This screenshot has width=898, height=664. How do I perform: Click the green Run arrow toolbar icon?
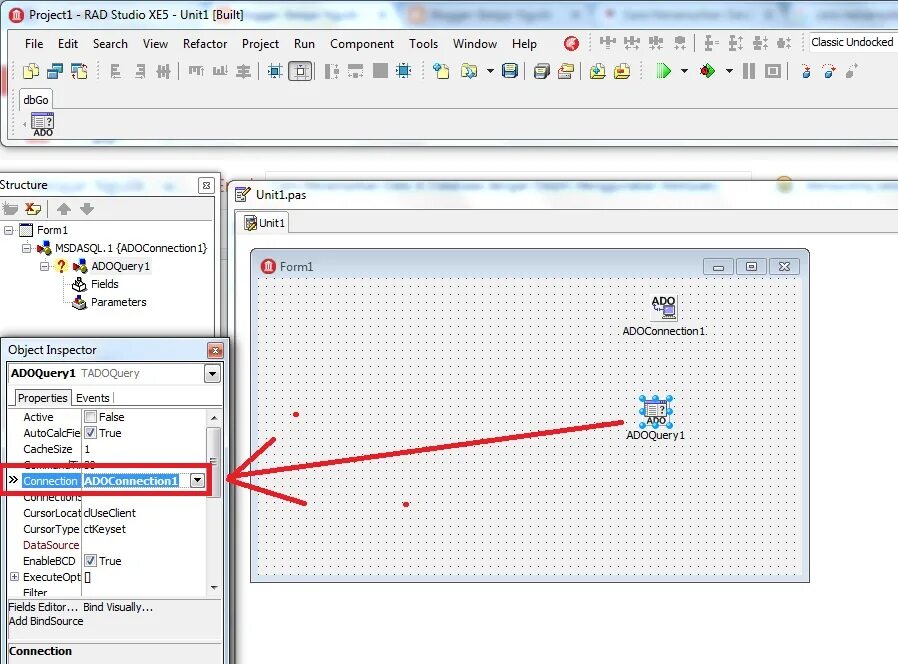663,71
